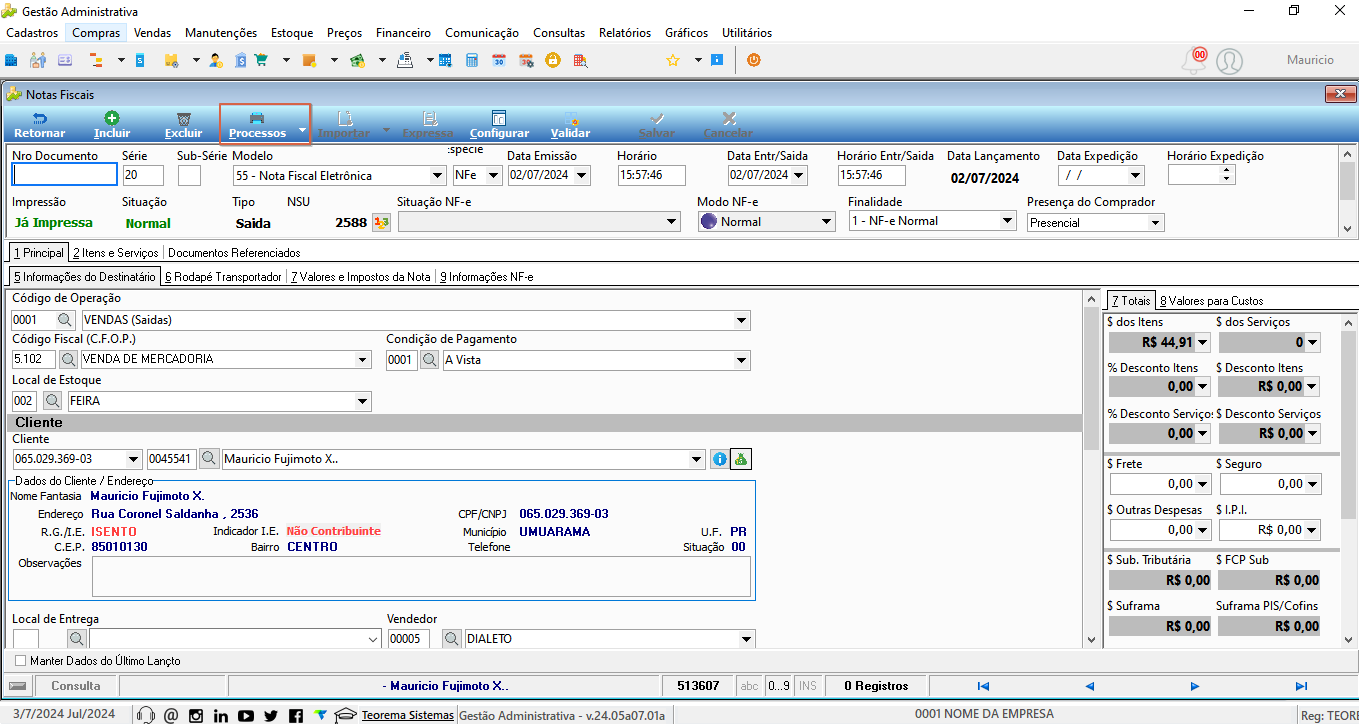
Task: Switch to Itens e Serviços tab
Action: [115, 253]
